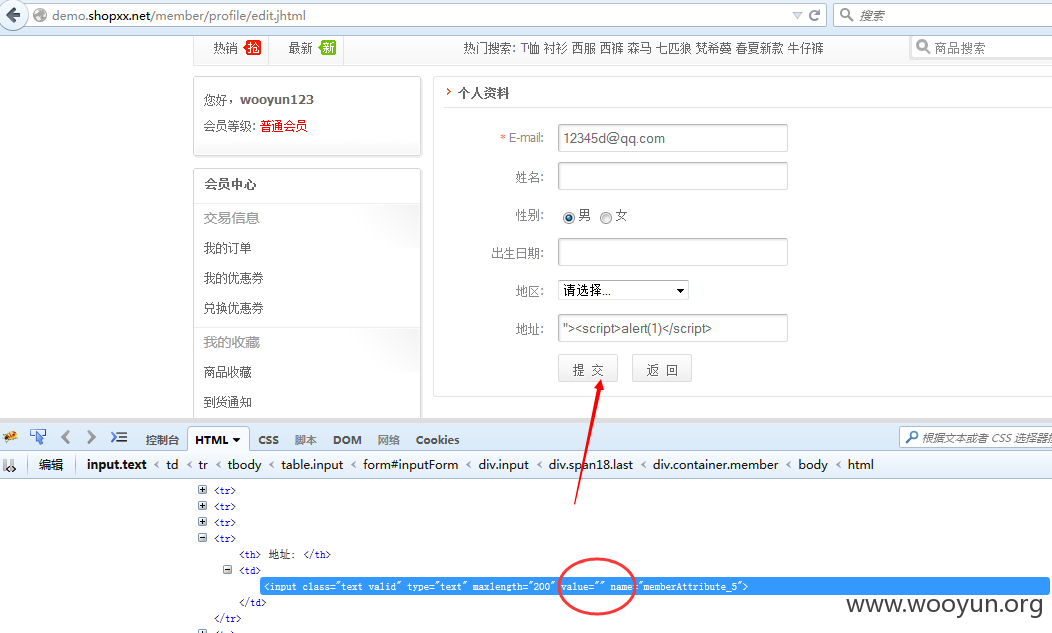Click into the E-mail input field

pyautogui.click(x=673, y=138)
